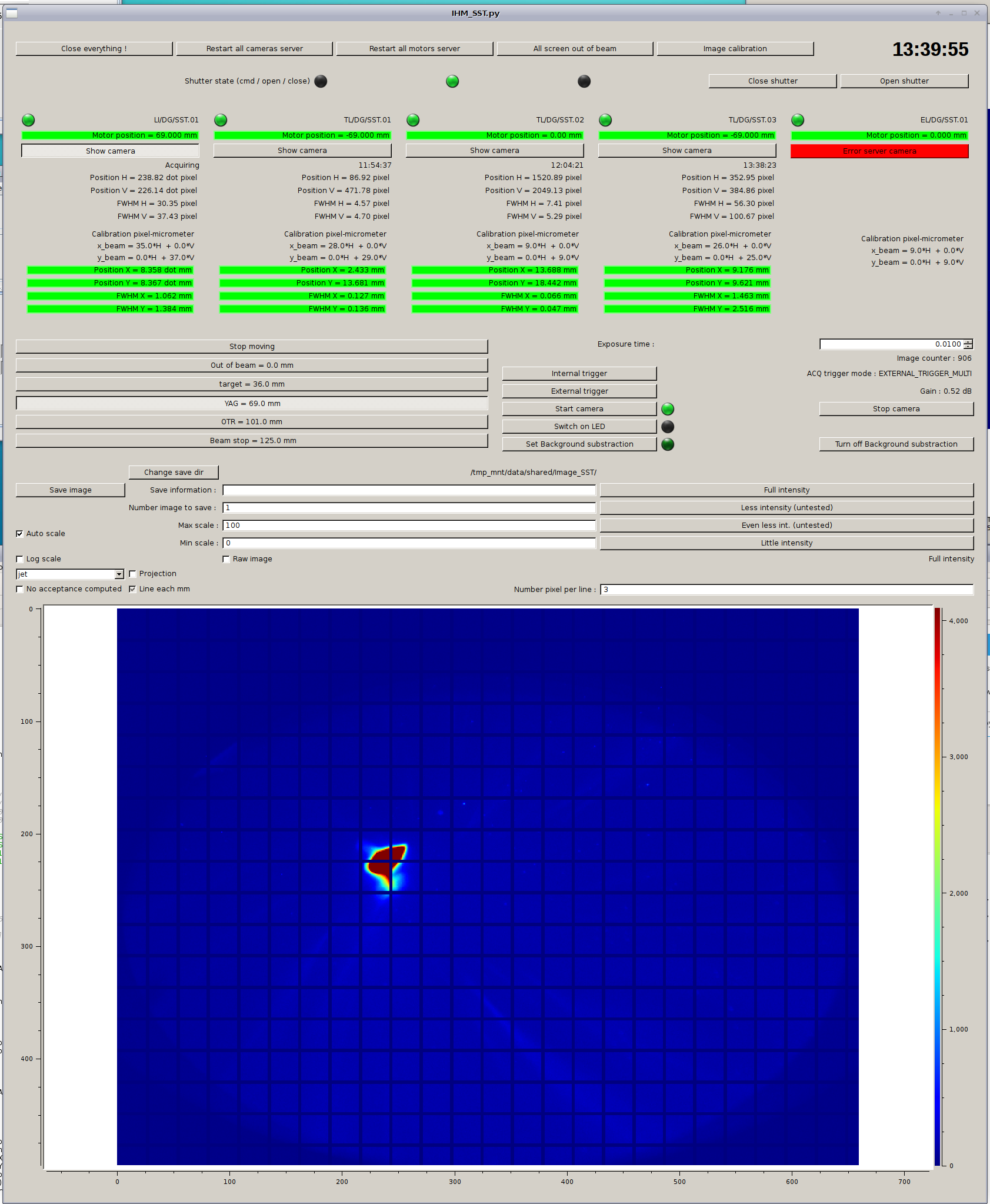The image size is (990, 1204).
Task: Toggle the Raw image checkbox
Action: coord(226,559)
